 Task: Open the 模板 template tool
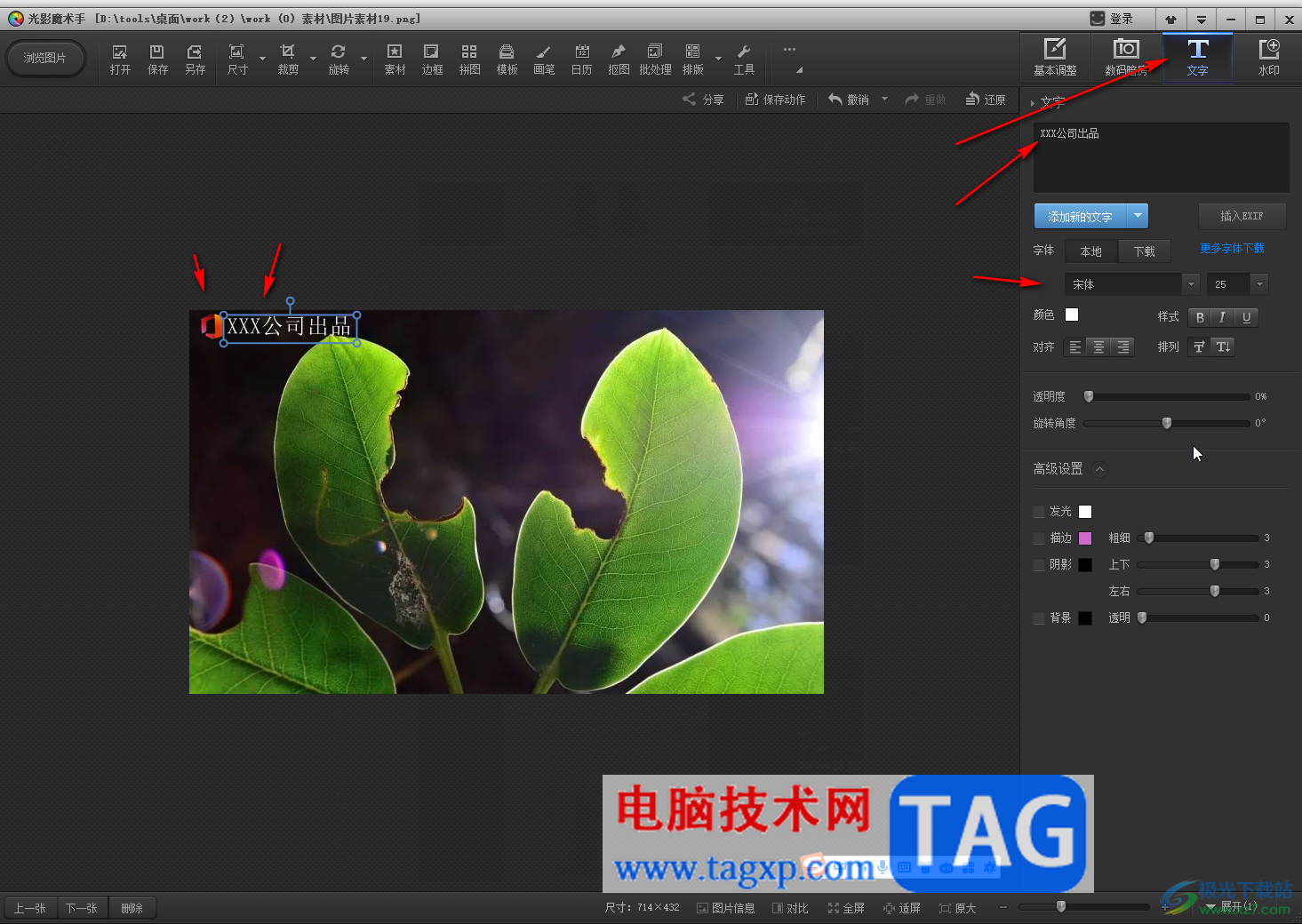507,60
